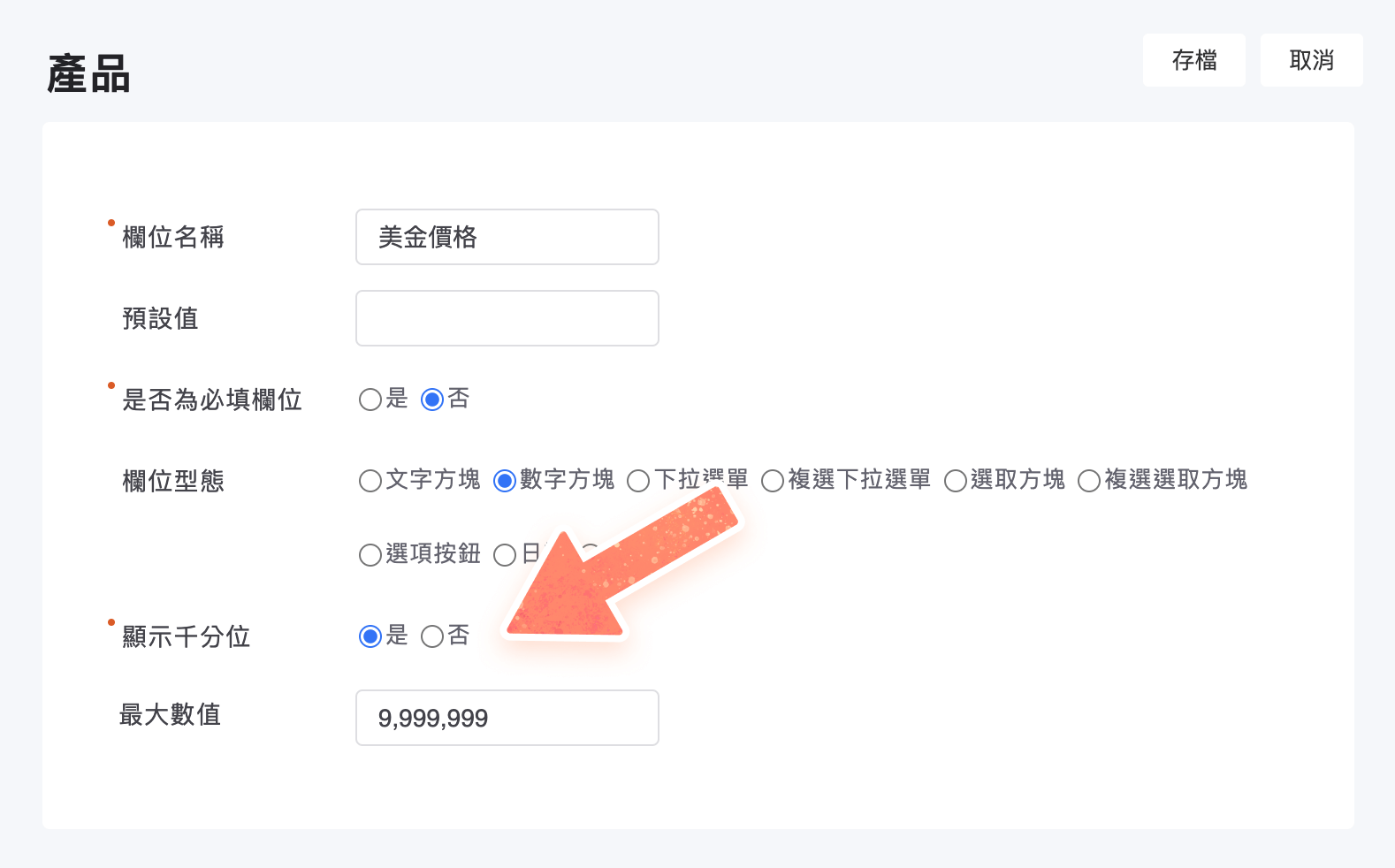
Task: Enable 顯示千分位 by selecting 是
Action: click(x=370, y=636)
